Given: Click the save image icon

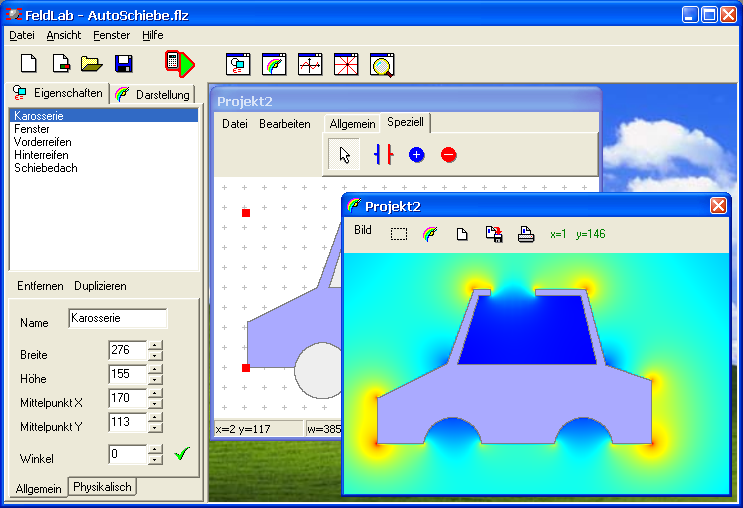Looking at the screenshot, I should pos(494,234).
